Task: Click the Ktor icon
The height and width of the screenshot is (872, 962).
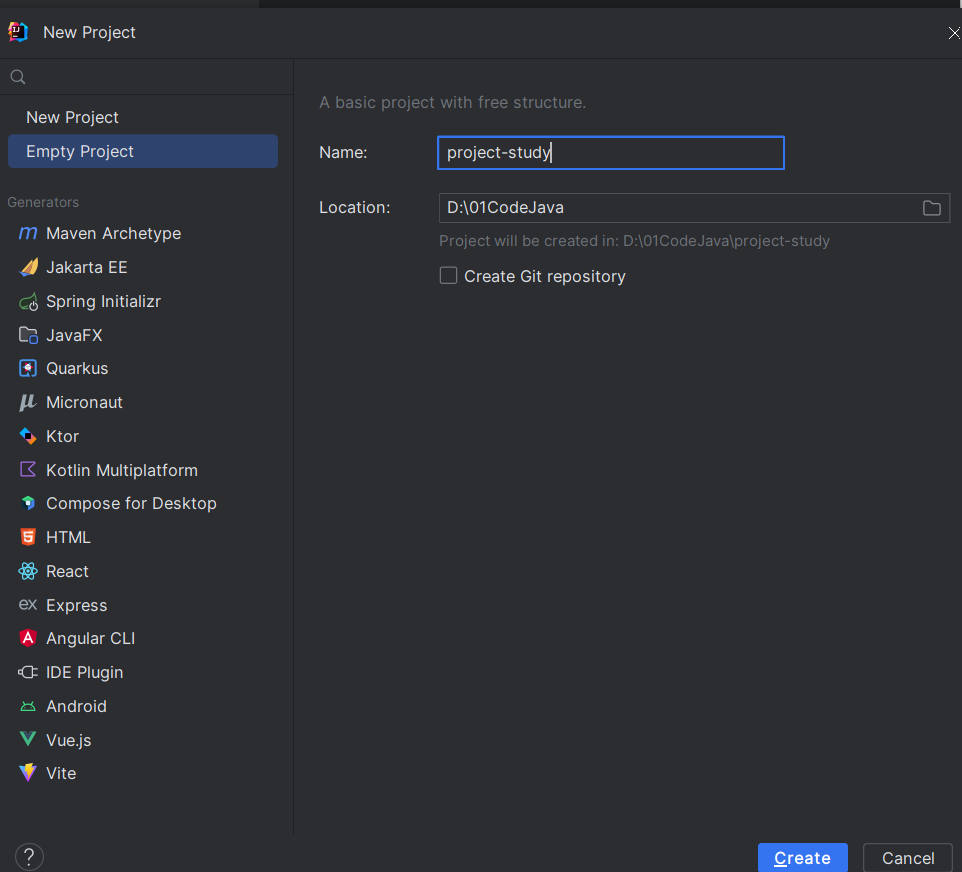Action: 28,436
